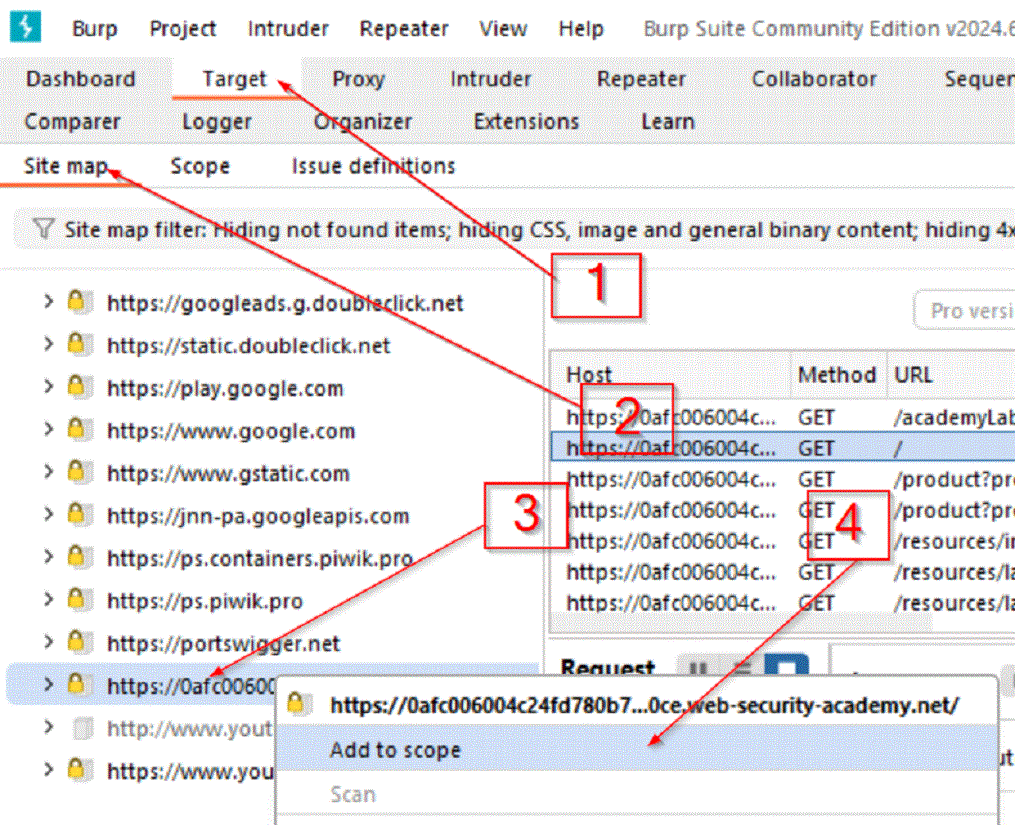Switch to the Proxy tab

click(357, 78)
